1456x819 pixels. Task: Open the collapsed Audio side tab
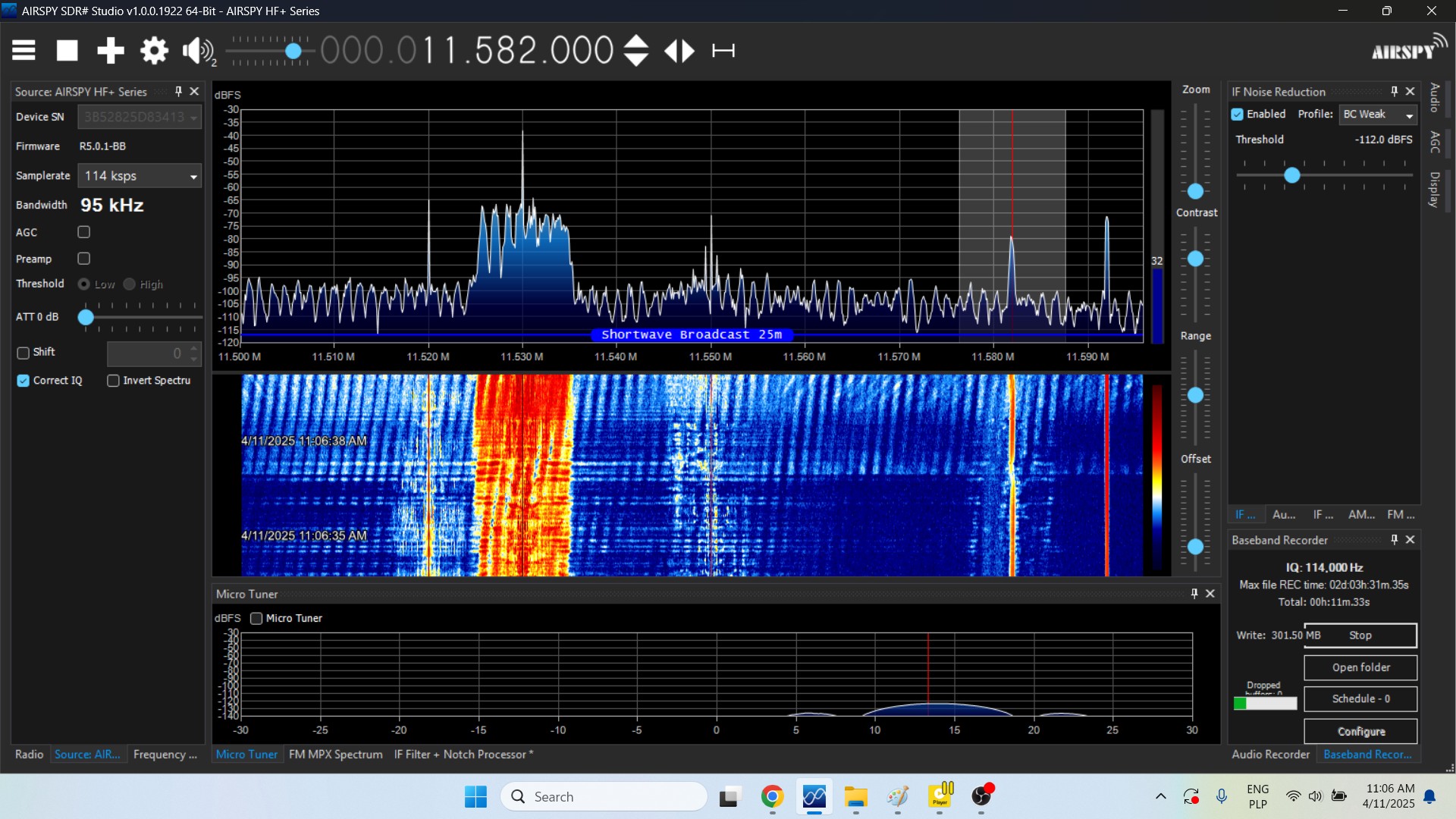pyautogui.click(x=1435, y=98)
